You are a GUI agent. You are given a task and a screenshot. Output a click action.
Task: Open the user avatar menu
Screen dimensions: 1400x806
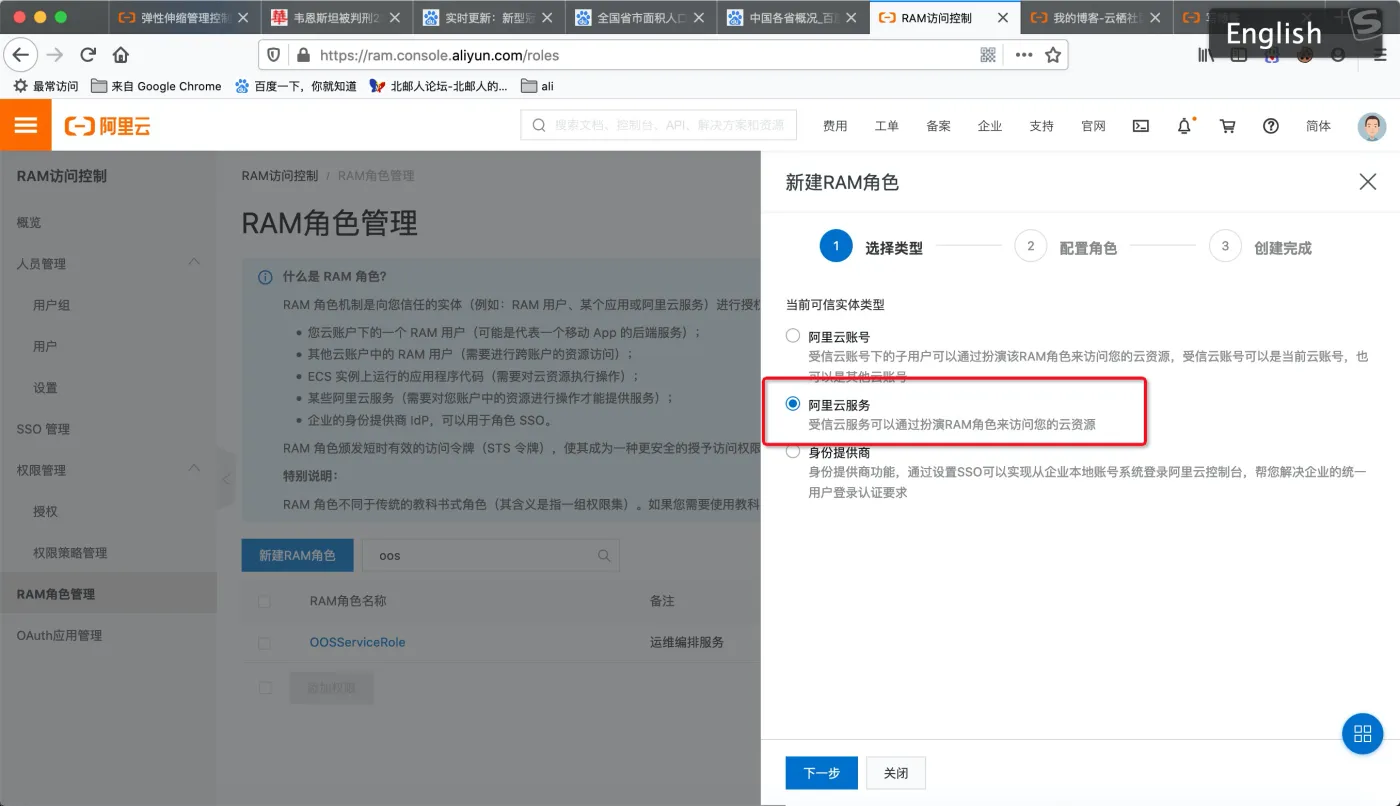(x=1372, y=126)
